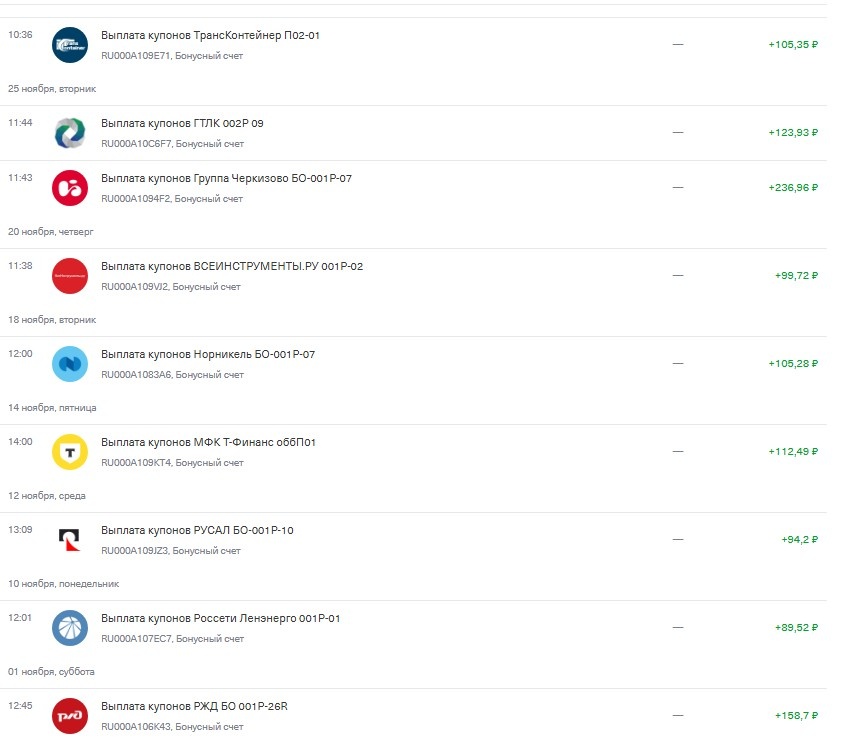Select Выплата купонов Норникель БО-001Р-07
Viewport: 841px width, 742px height.
coord(208,354)
